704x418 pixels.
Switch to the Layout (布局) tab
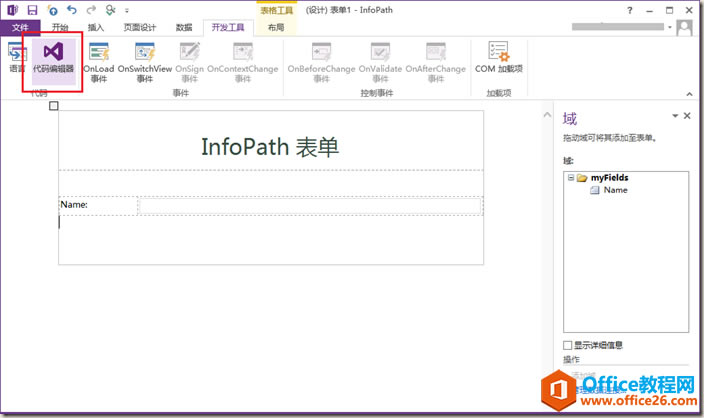point(276,28)
